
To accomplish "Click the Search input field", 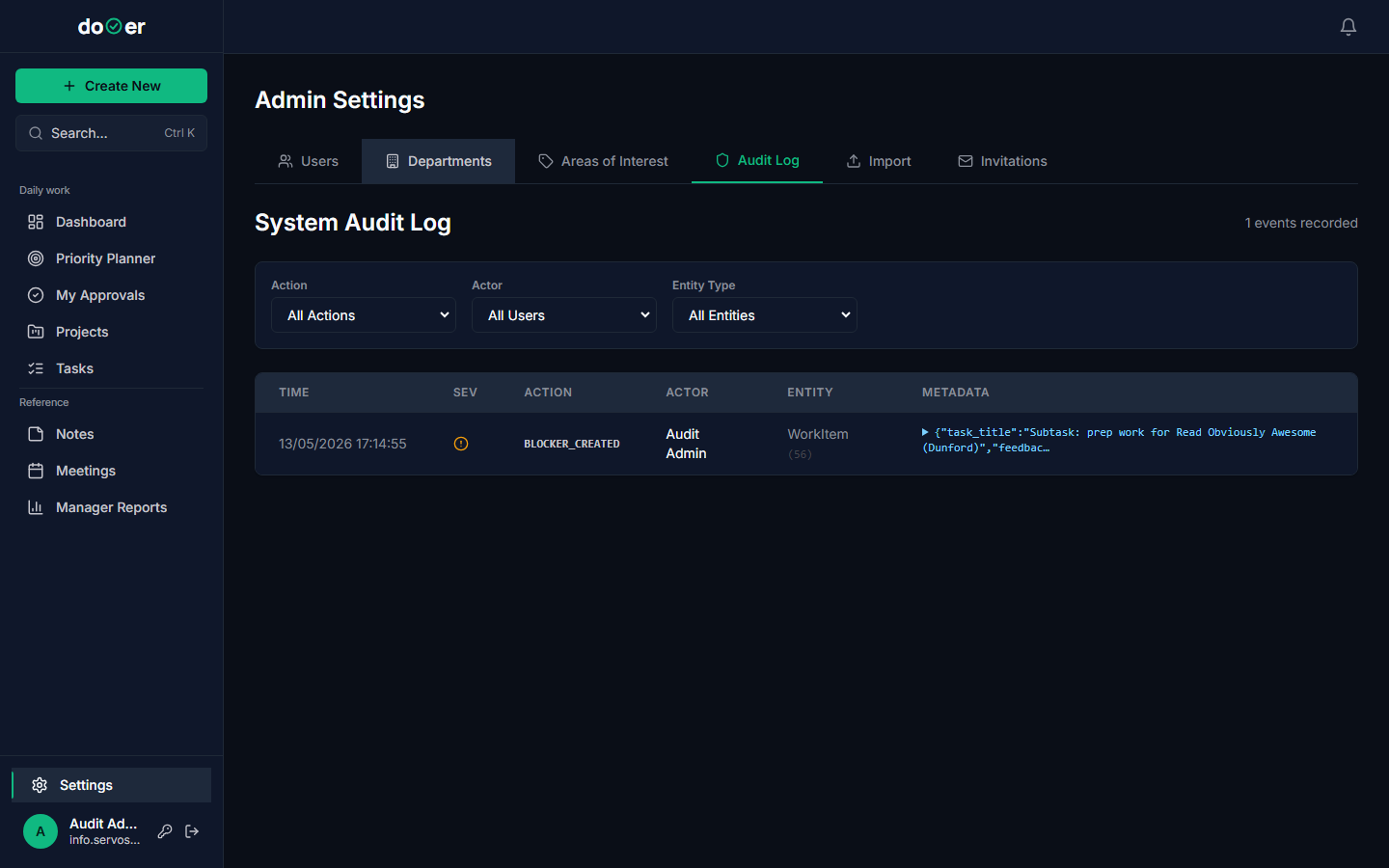I will pyautogui.click(x=111, y=133).
